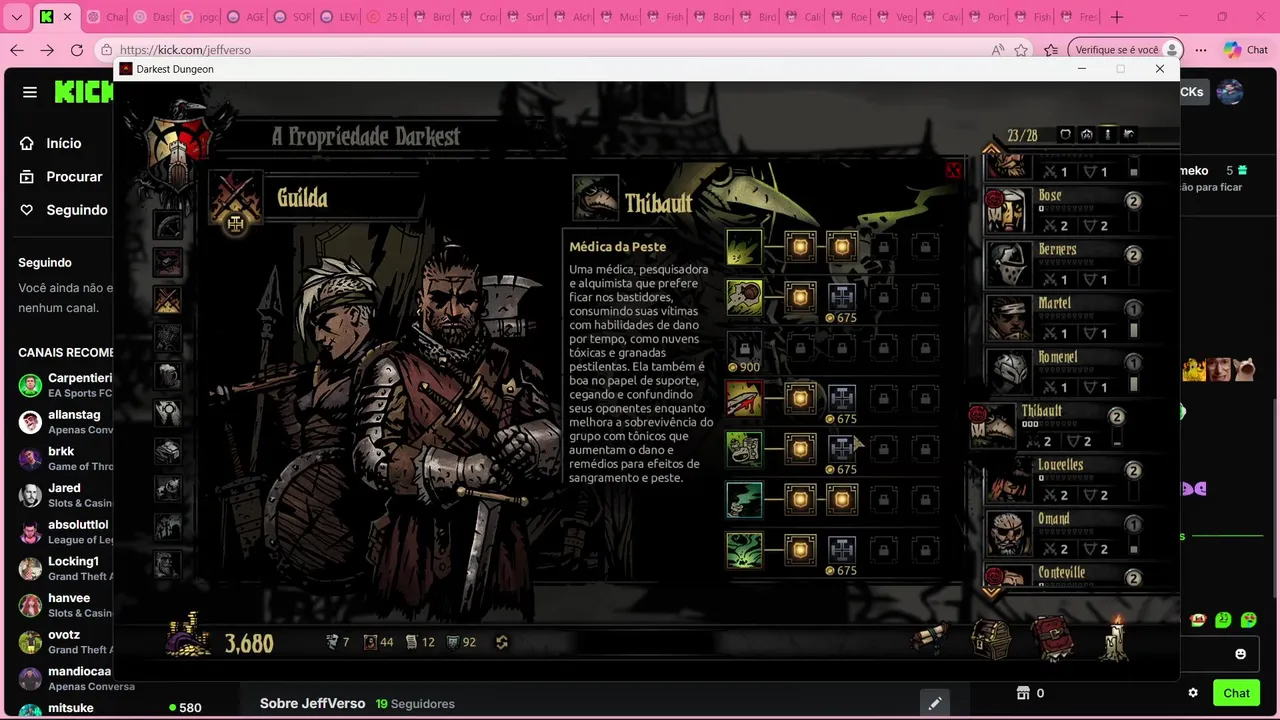Open channel Locking1 in recommended list

(x=64, y=569)
